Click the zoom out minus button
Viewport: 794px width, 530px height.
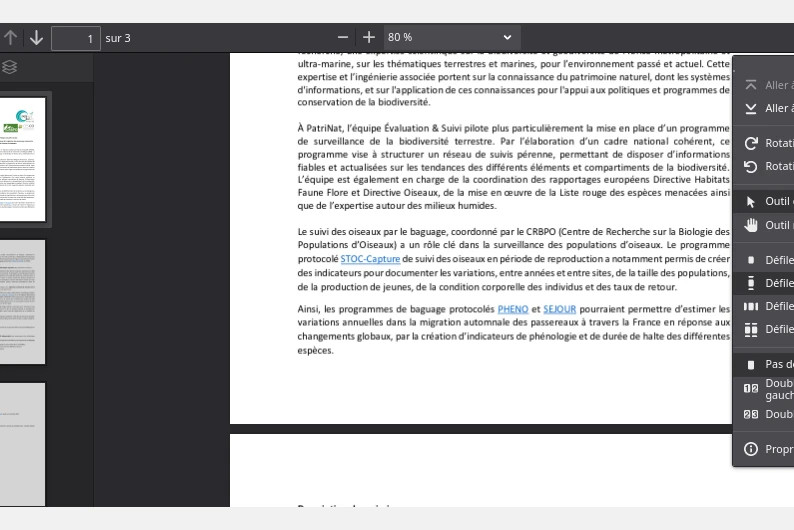pyautogui.click(x=344, y=37)
